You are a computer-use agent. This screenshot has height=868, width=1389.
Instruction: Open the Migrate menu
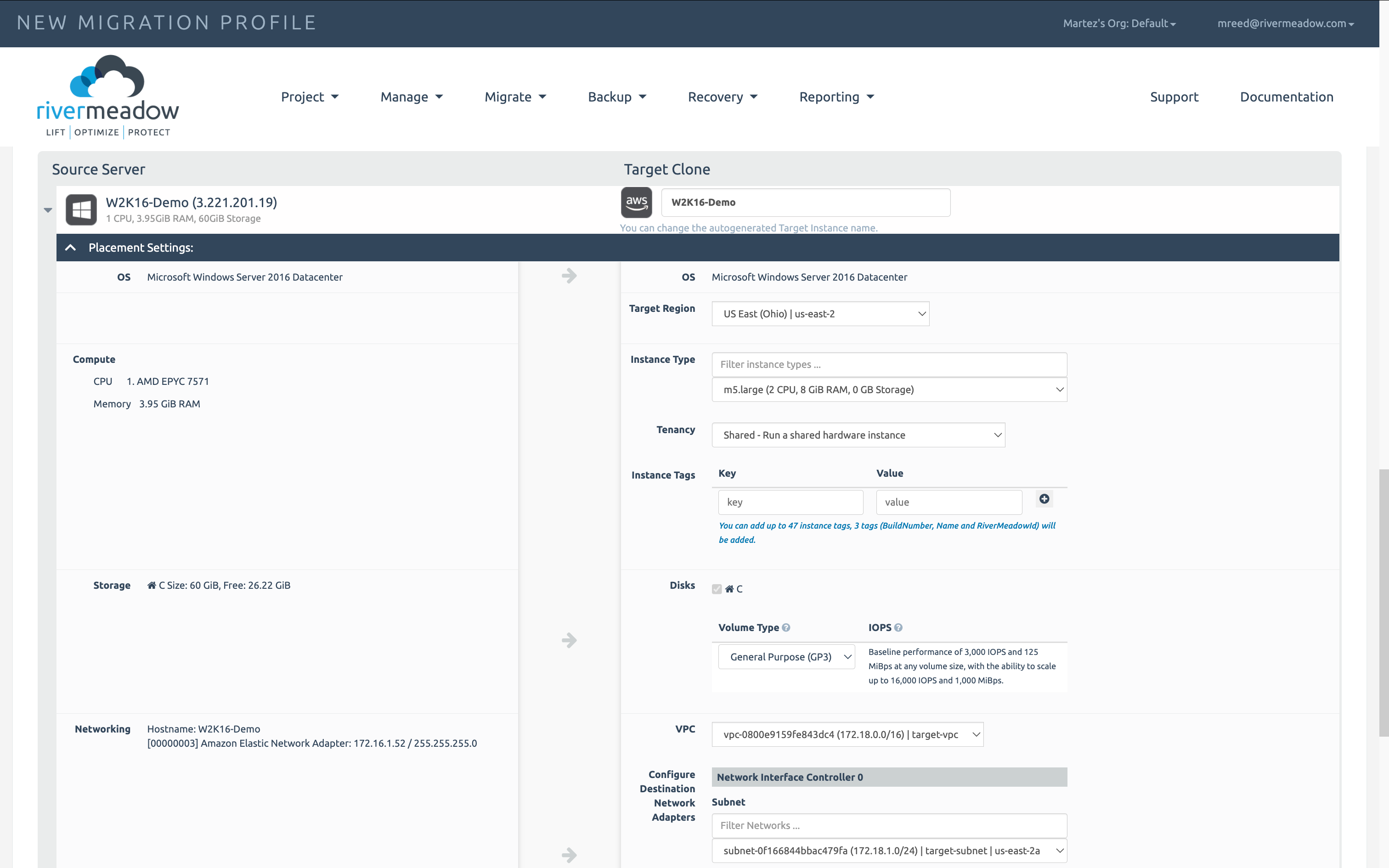click(x=515, y=97)
